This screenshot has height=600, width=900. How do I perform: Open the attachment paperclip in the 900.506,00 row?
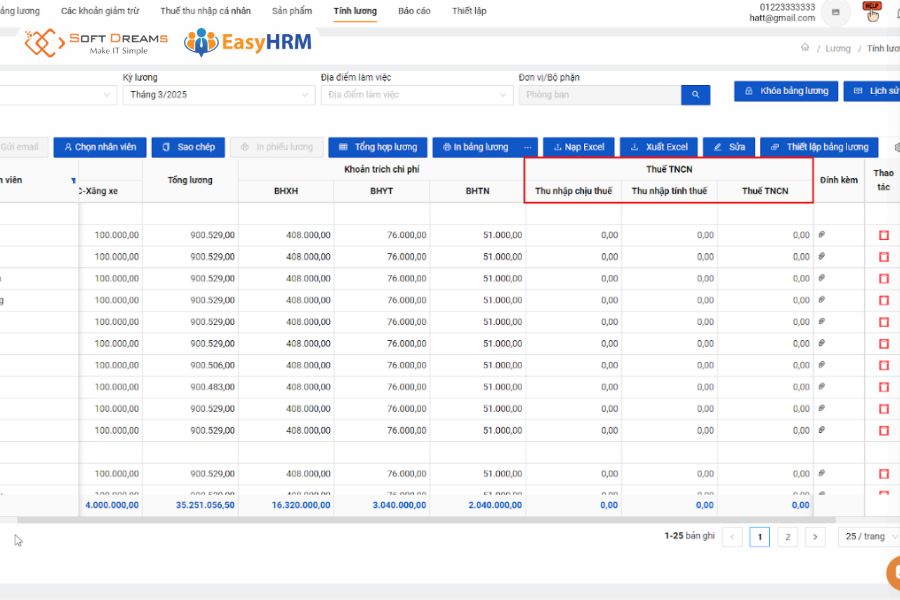(821, 365)
